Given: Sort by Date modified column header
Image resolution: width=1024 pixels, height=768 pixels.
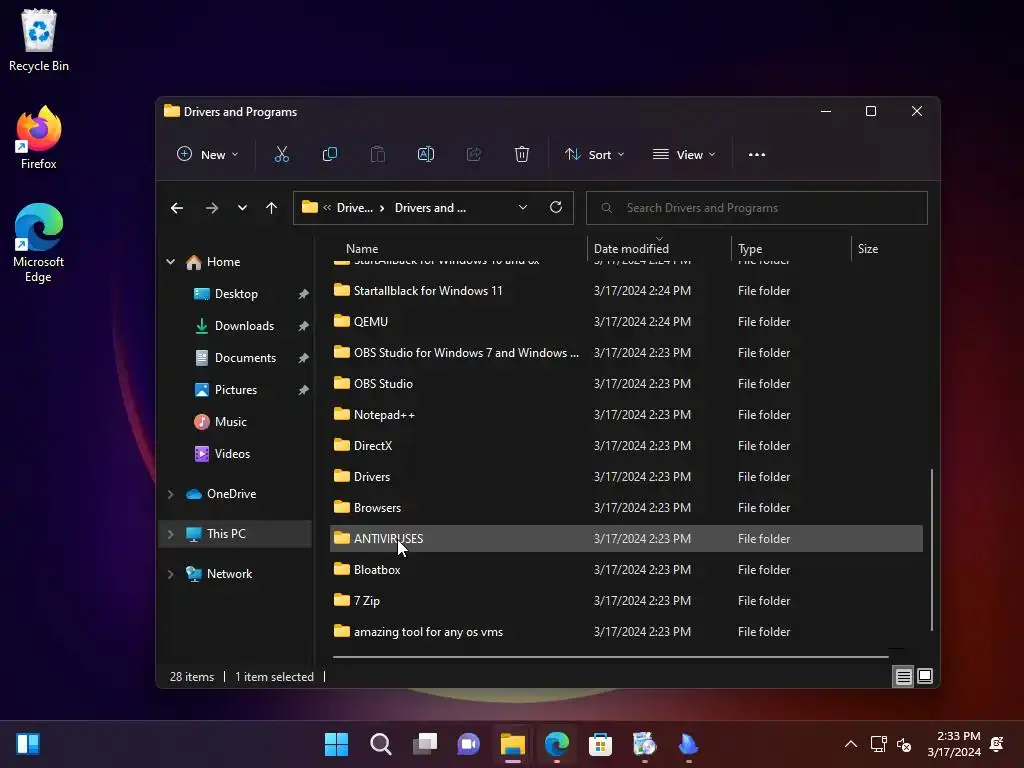Looking at the screenshot, I should (x=631, y=249).
